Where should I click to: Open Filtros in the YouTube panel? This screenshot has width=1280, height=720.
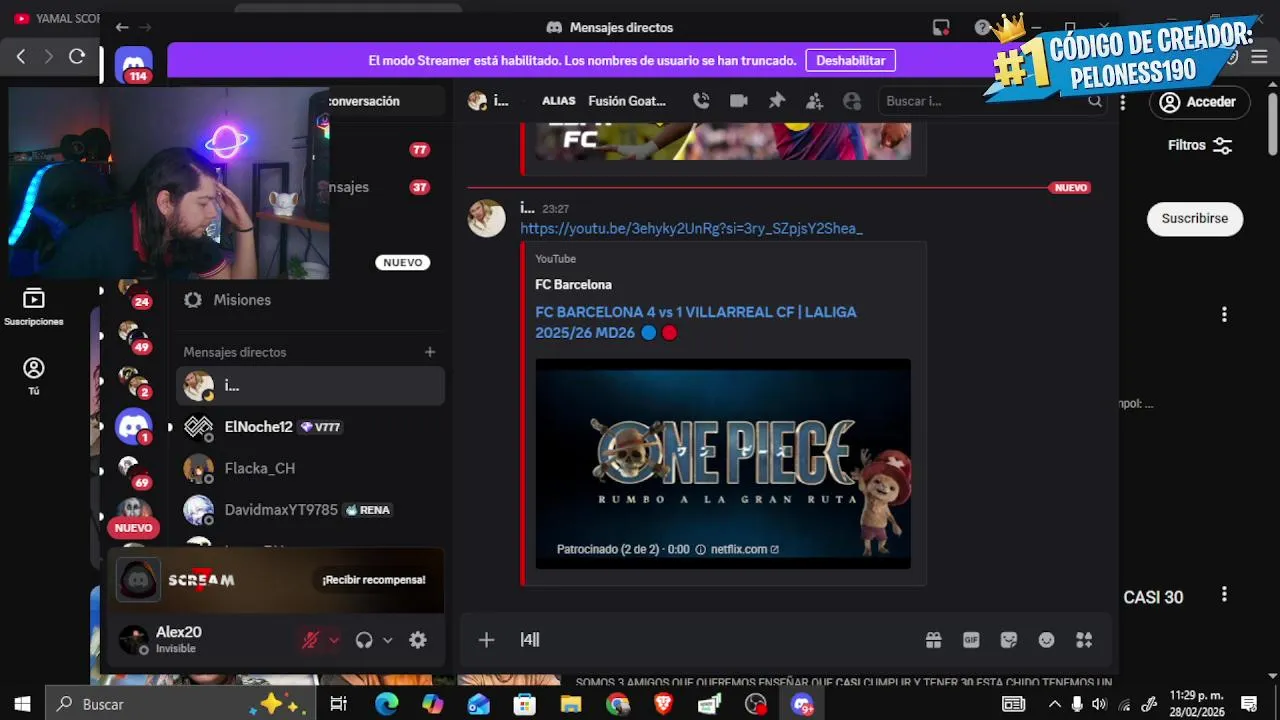pos(1200,146)
